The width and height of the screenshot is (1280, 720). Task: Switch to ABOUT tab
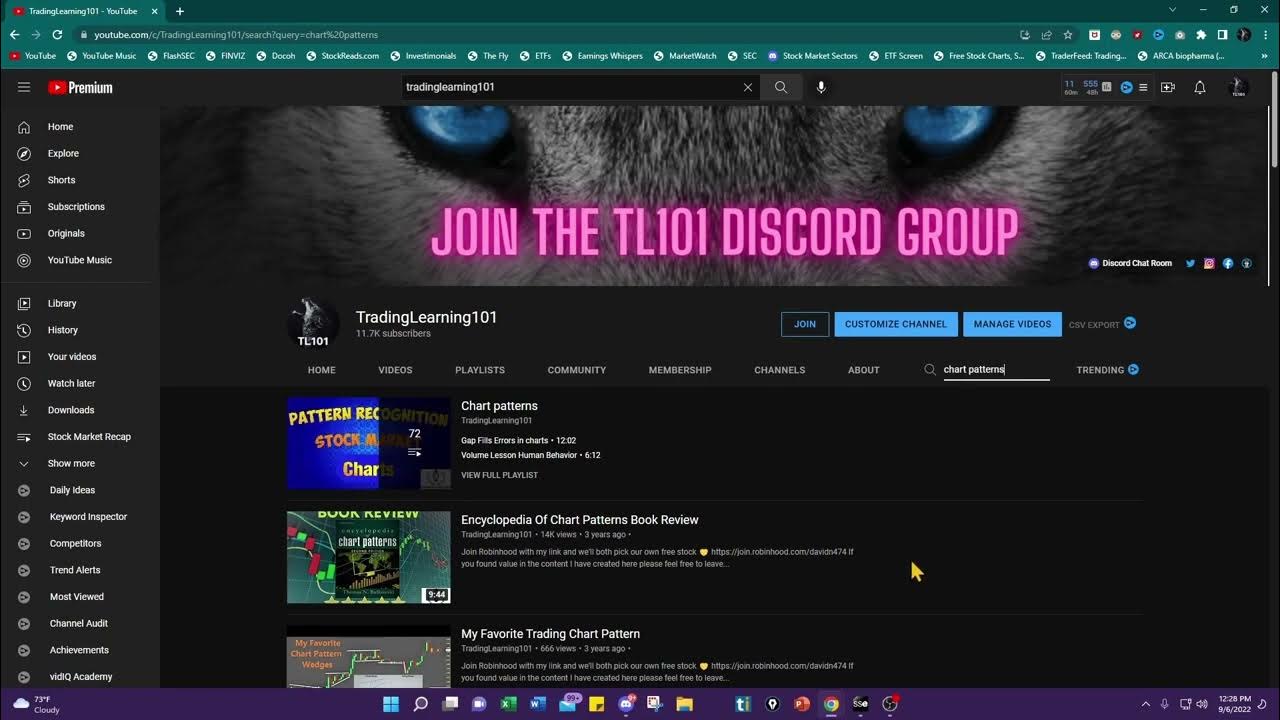[x=864, y=370]
